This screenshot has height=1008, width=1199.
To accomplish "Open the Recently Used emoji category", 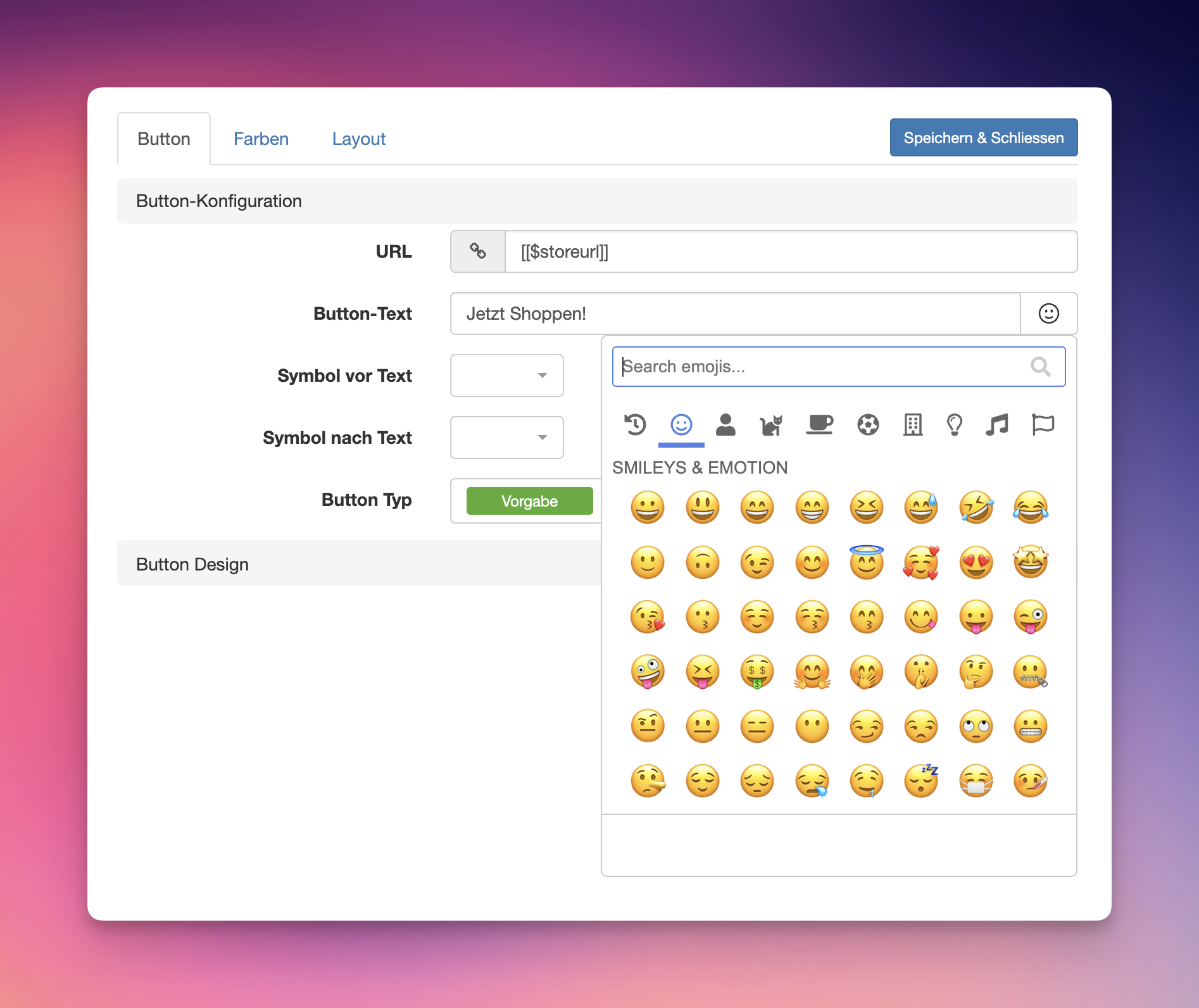I will click(635, 424).
